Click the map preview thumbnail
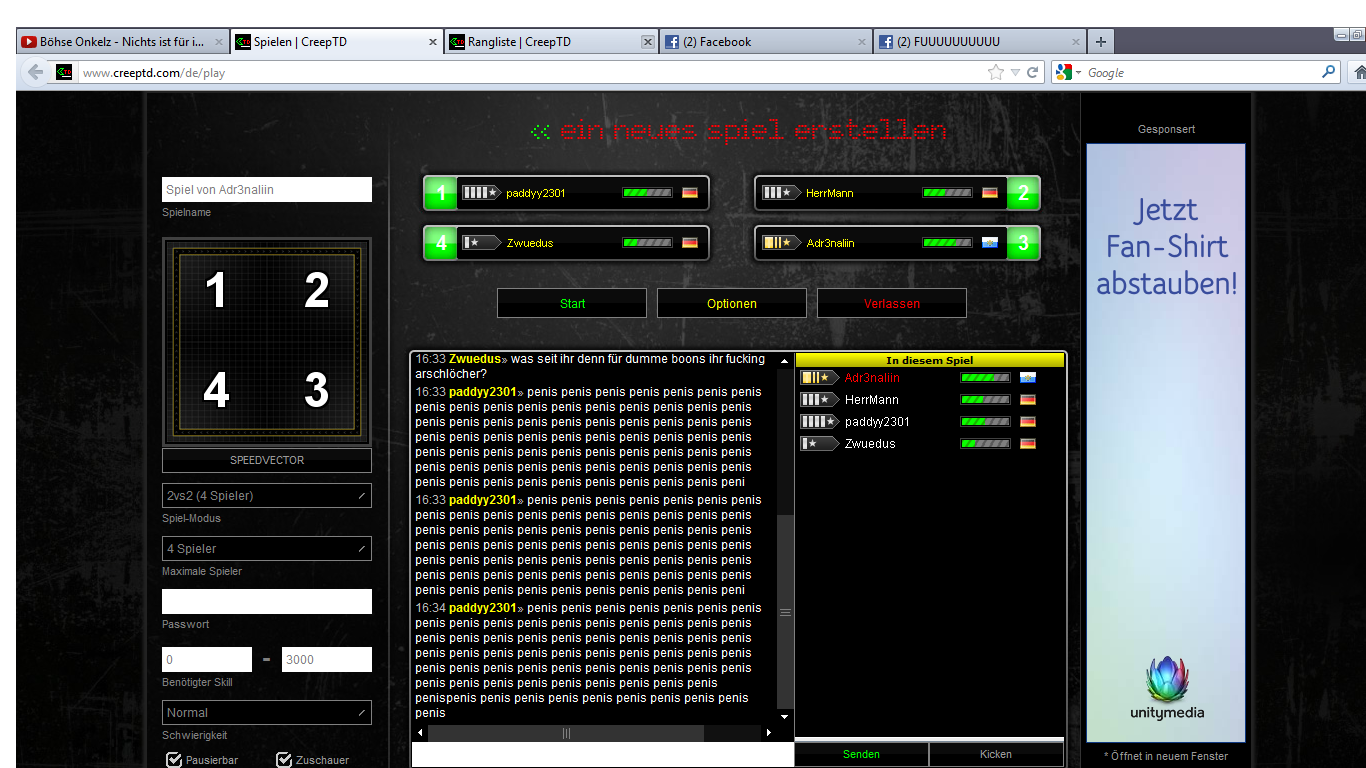The width and height of the screenshot is (1366, 768). point(267,341)
